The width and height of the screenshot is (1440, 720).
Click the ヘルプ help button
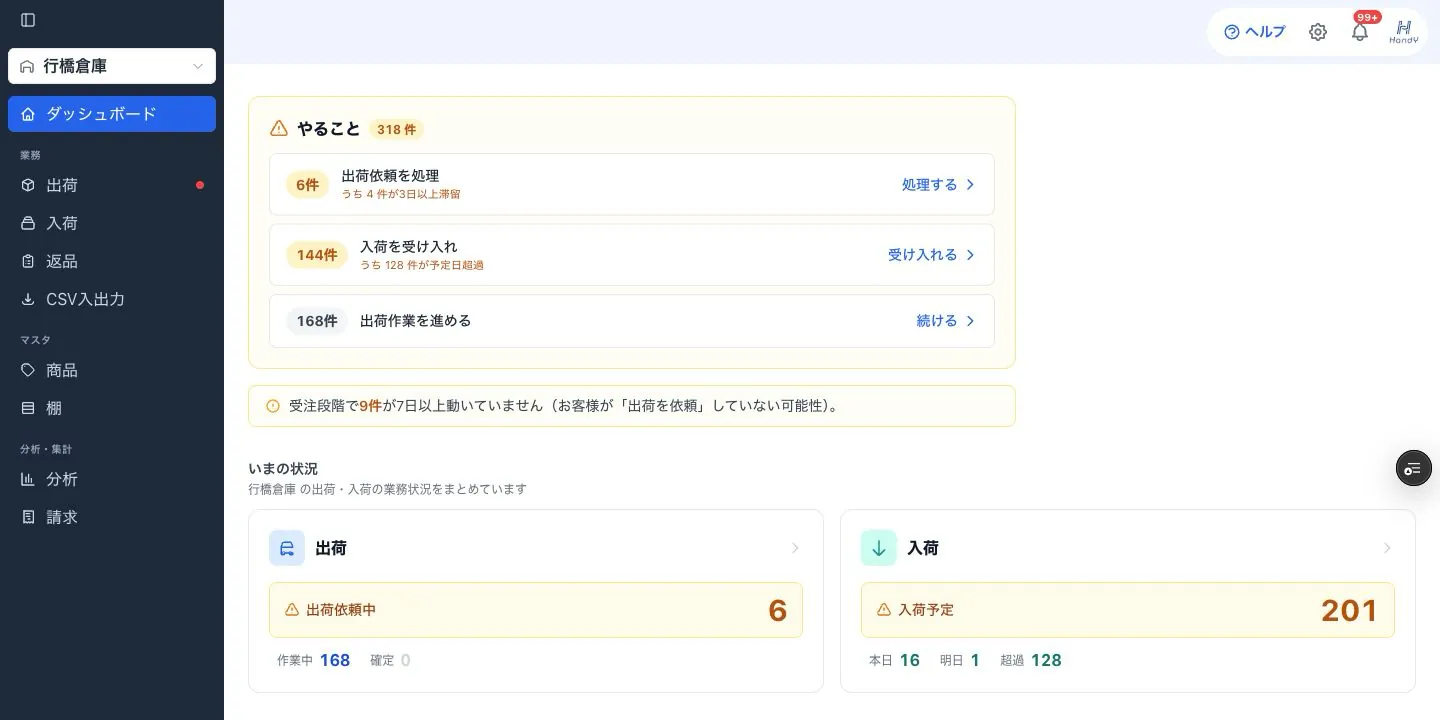[x=1254, y=32]
